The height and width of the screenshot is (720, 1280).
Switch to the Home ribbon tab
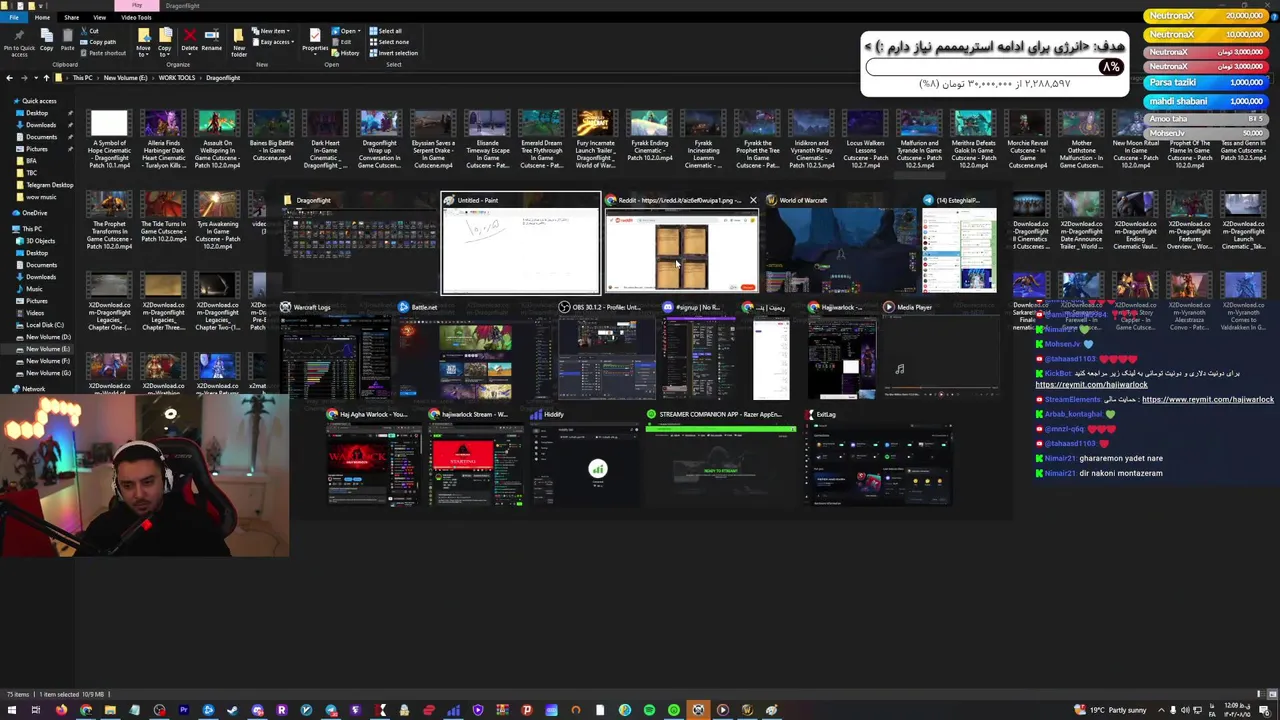(x=42, y=17)
